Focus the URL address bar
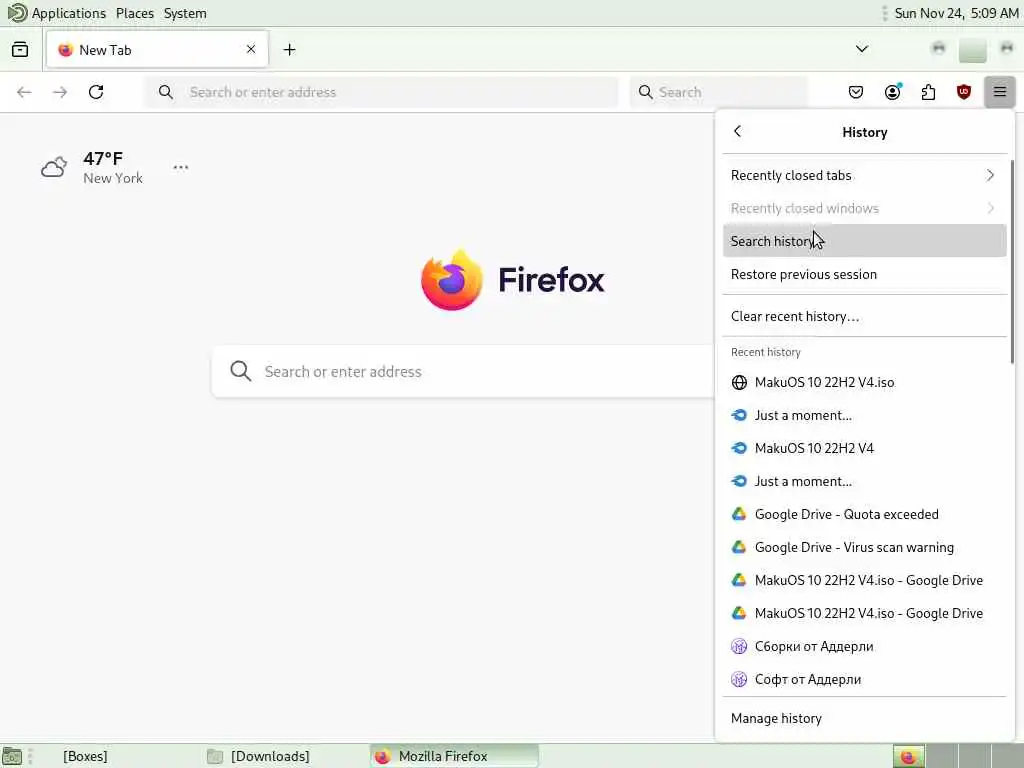 pyautogui.click(x=381, y=92)
